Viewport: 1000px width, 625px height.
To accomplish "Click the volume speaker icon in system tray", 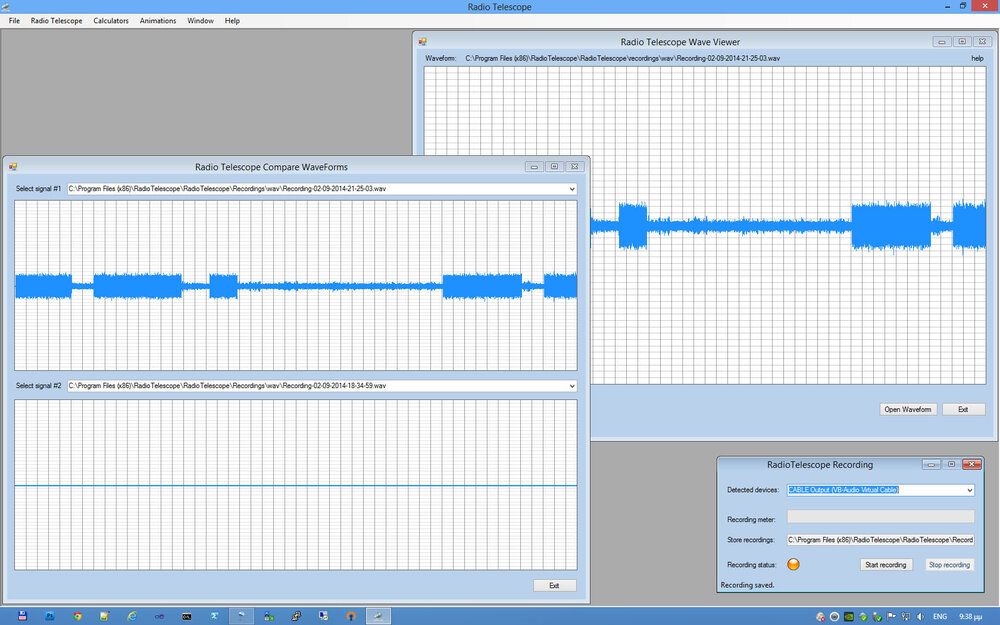I will (922, 616).
